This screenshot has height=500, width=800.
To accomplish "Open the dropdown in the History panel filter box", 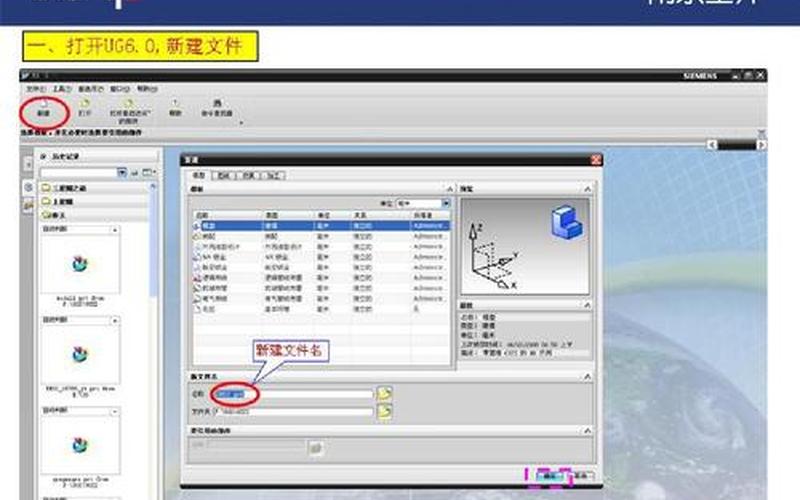I will click(122, 172).
